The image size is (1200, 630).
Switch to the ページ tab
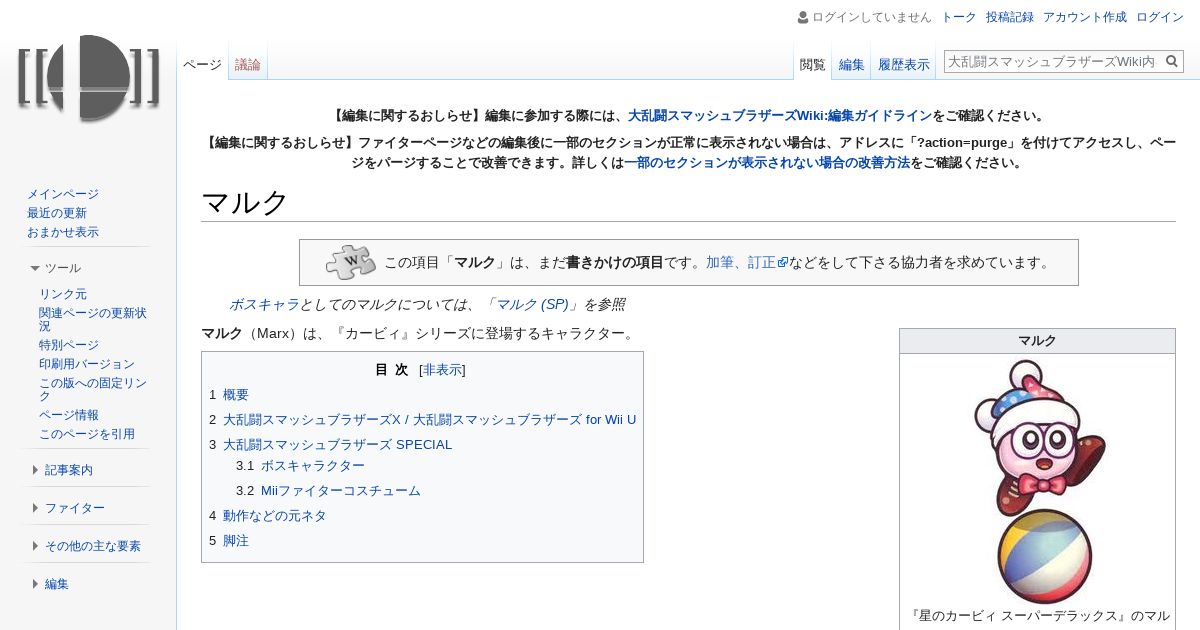(x=202, y=64)
